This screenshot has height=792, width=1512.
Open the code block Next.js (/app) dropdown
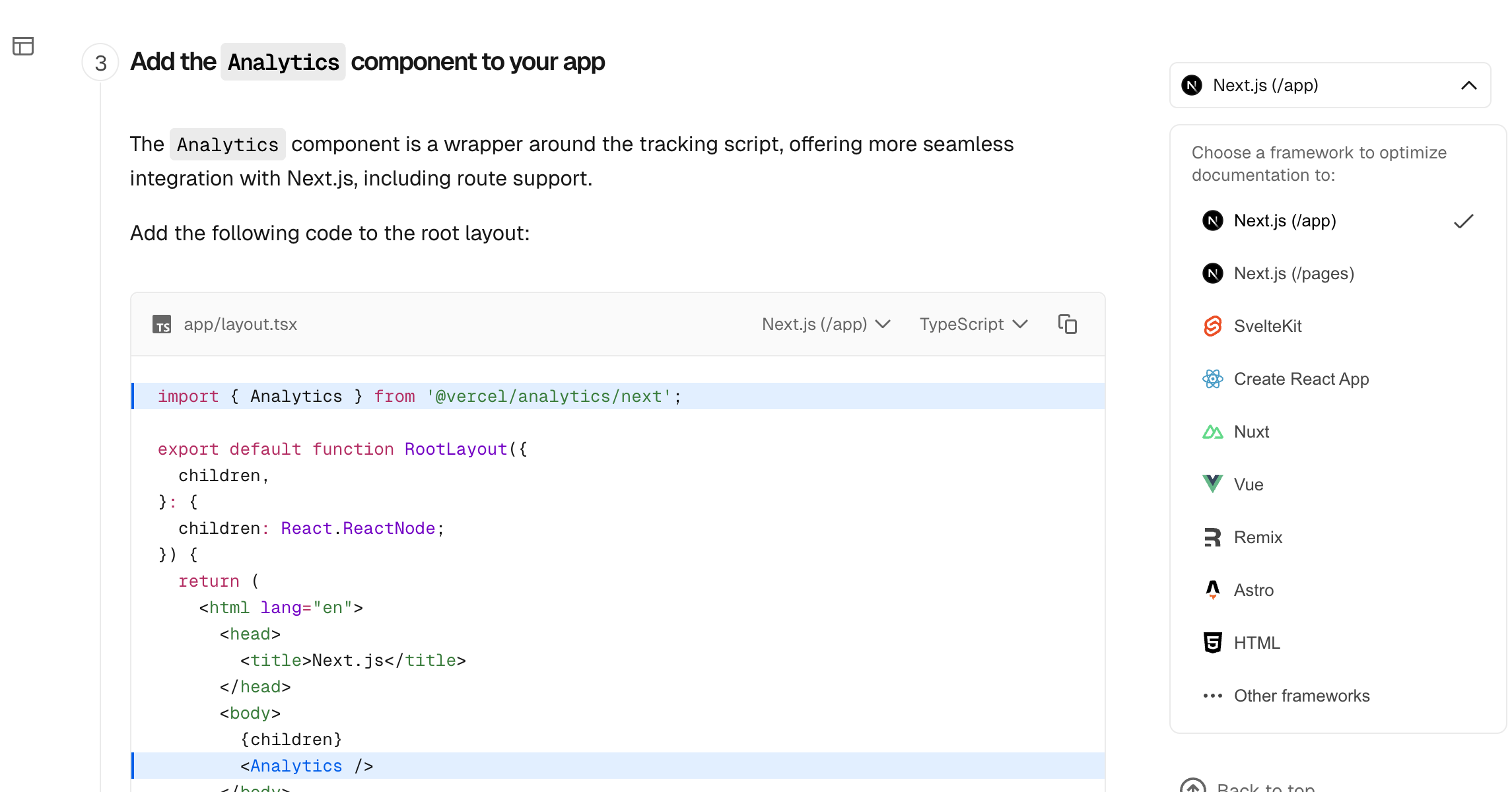pos(825,324)
